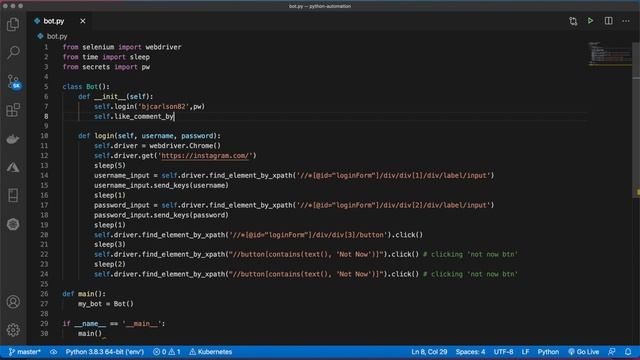Click master branch in status bar
640x360 pixels.
click(x=24, y=352)
